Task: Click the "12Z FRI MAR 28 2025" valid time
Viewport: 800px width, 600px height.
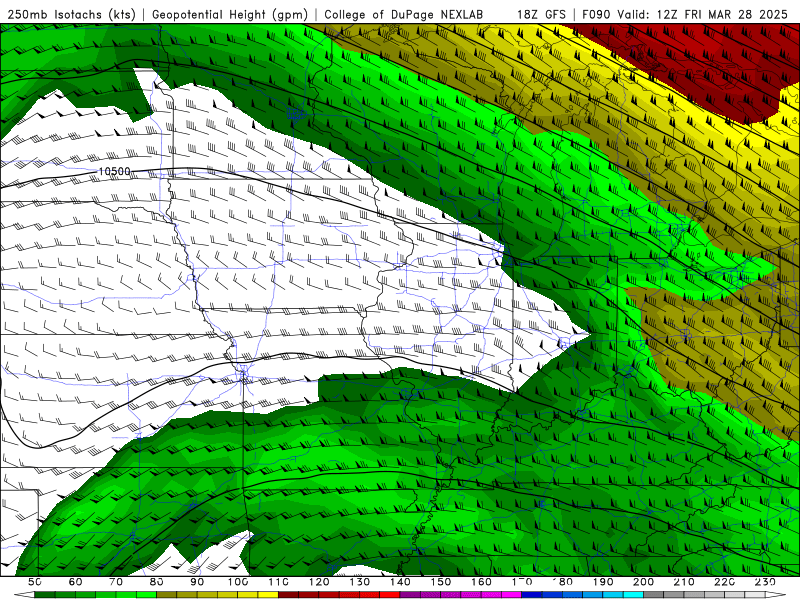Action: click(722, 14)
